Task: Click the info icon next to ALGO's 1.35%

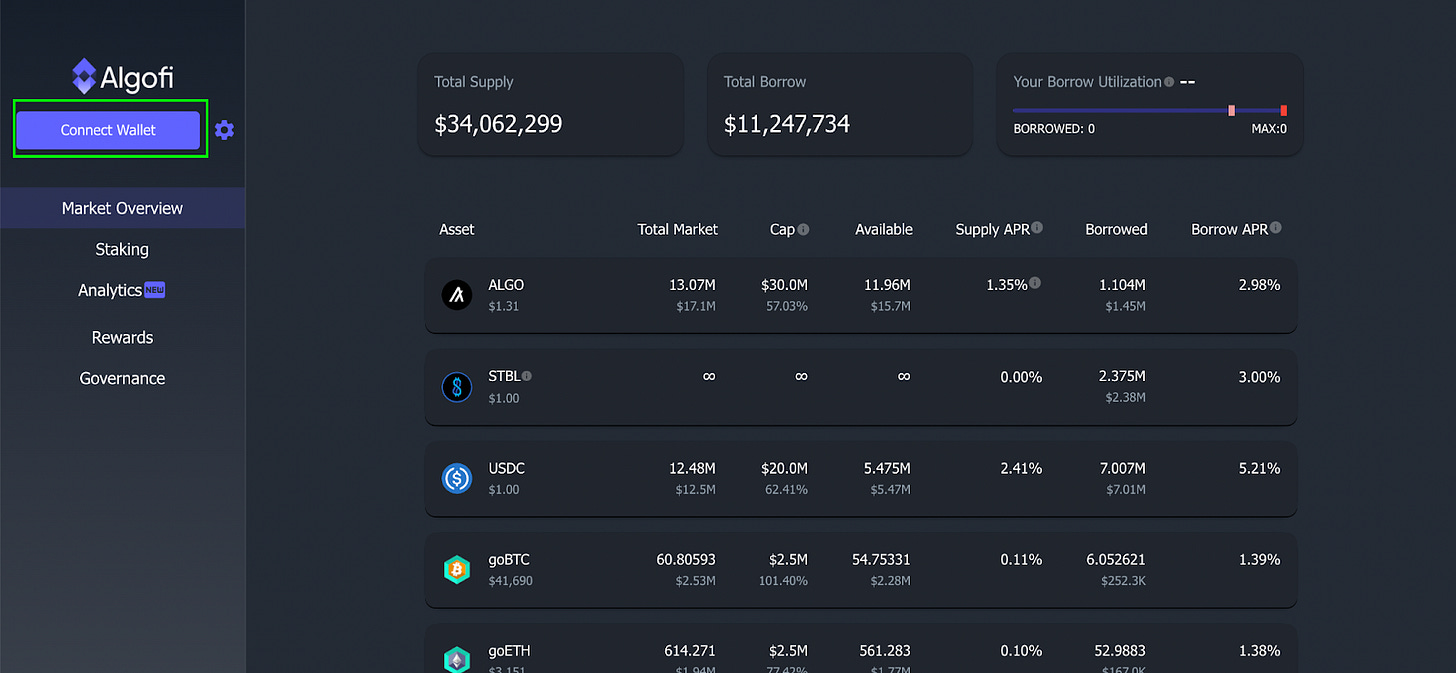Action: coord(1035,284)
